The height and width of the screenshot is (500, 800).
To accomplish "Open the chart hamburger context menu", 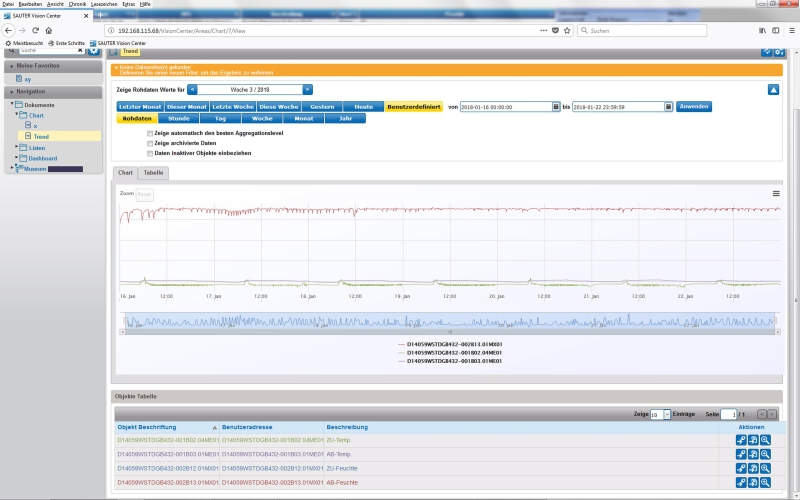I will coord(776,193).
